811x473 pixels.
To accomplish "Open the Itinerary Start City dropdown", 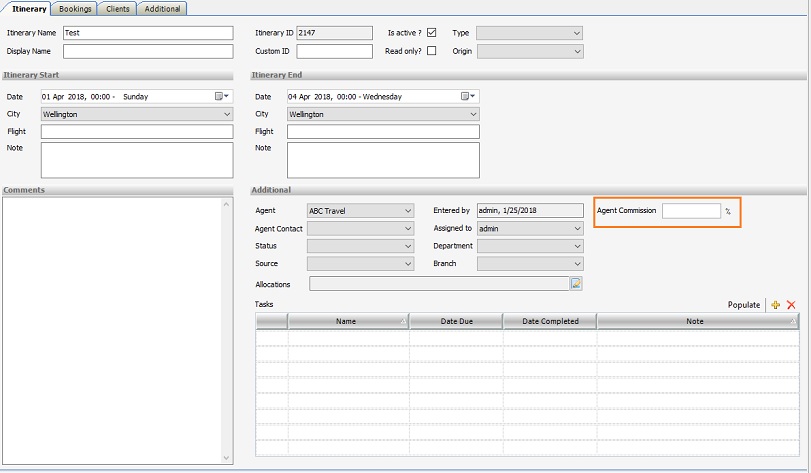I will pyautogui.click(x=136, y=114).
